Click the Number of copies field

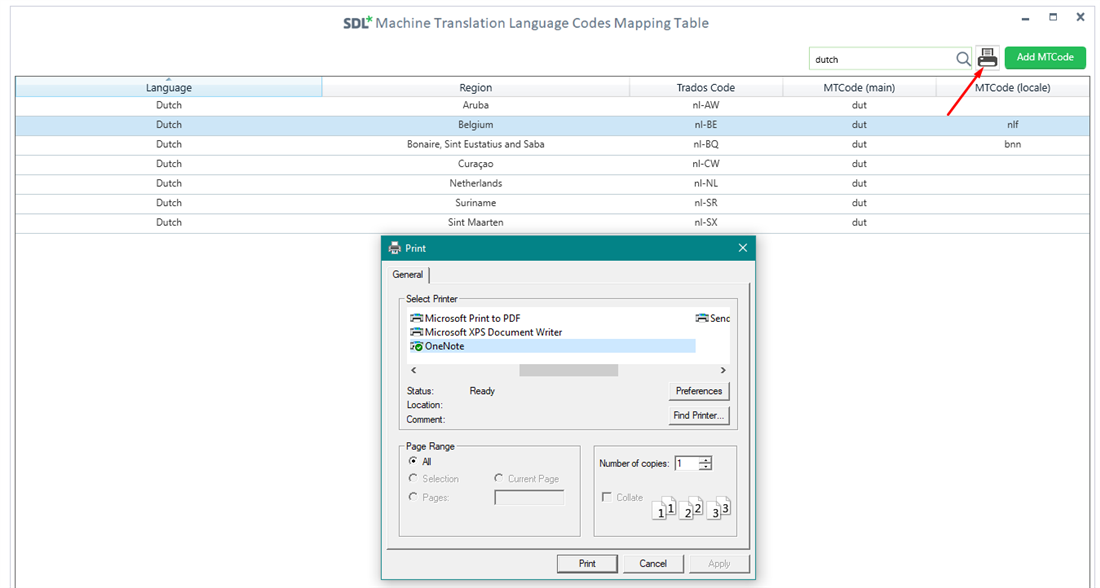click(688, 463)
